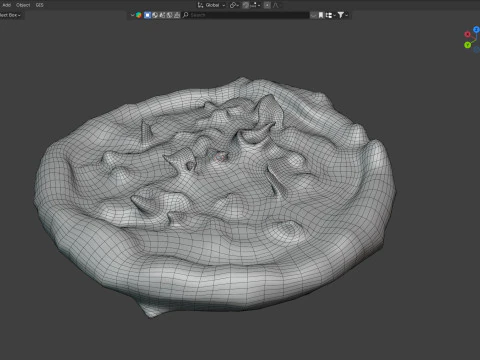Click the faded blue negative axis ball
Viewport: 480px width, 360px height.
477,49
